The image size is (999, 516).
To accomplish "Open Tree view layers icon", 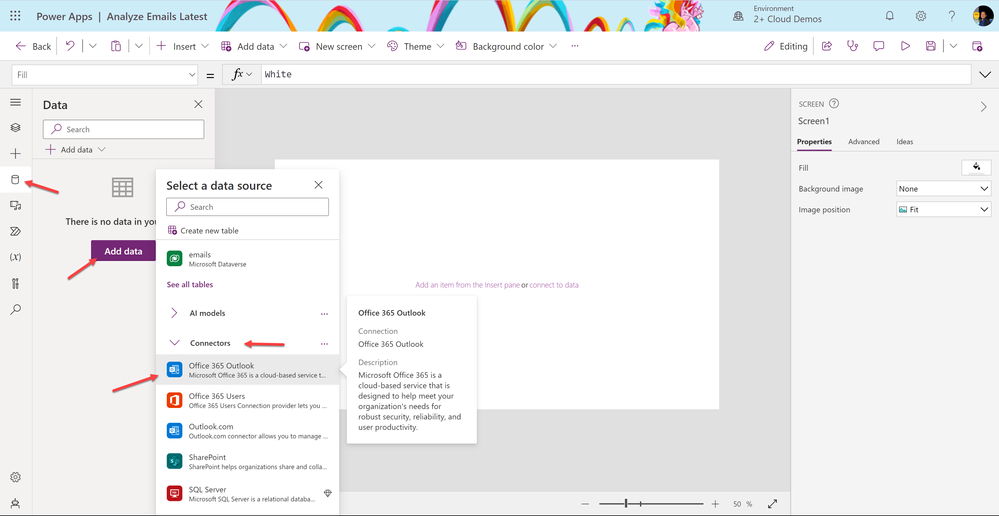I will point(15,127).
